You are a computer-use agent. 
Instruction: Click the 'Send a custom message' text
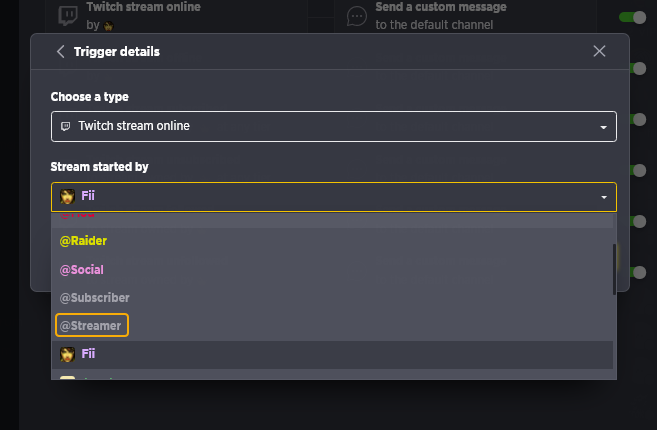(x=441, y=7)
